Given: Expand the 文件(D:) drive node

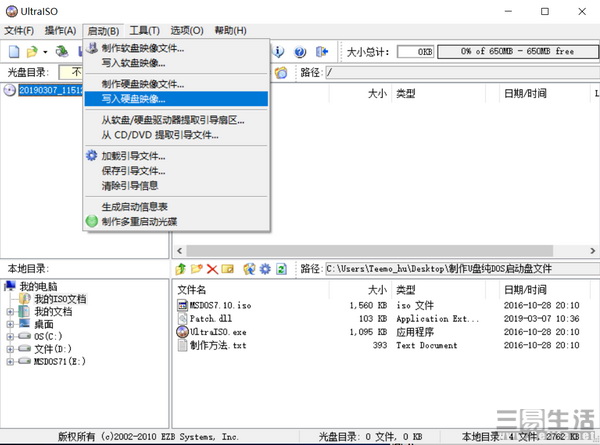Looking at the screenshot, I should (x=10, y=349).
